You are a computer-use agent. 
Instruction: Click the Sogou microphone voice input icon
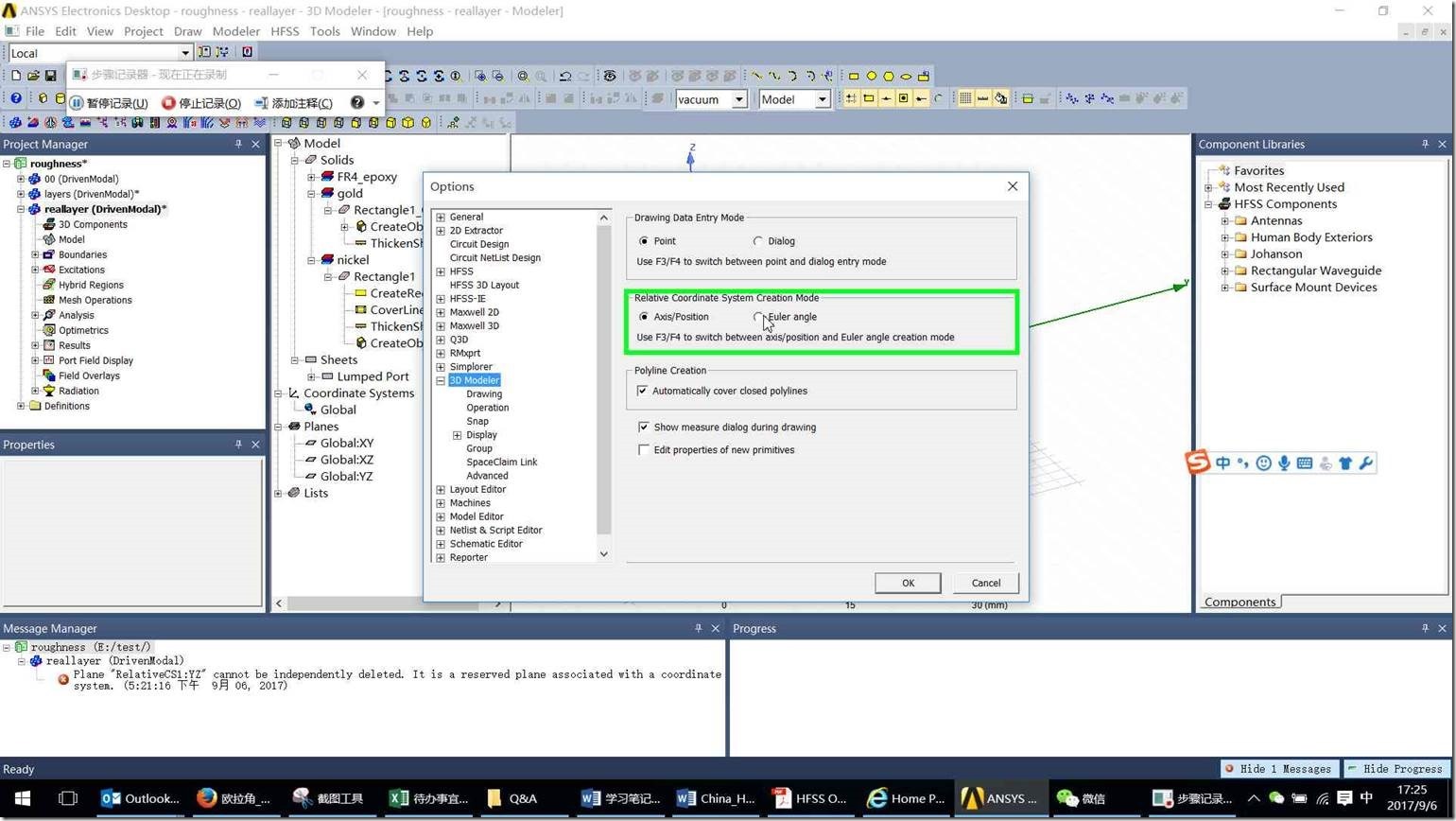point(1284,463)
